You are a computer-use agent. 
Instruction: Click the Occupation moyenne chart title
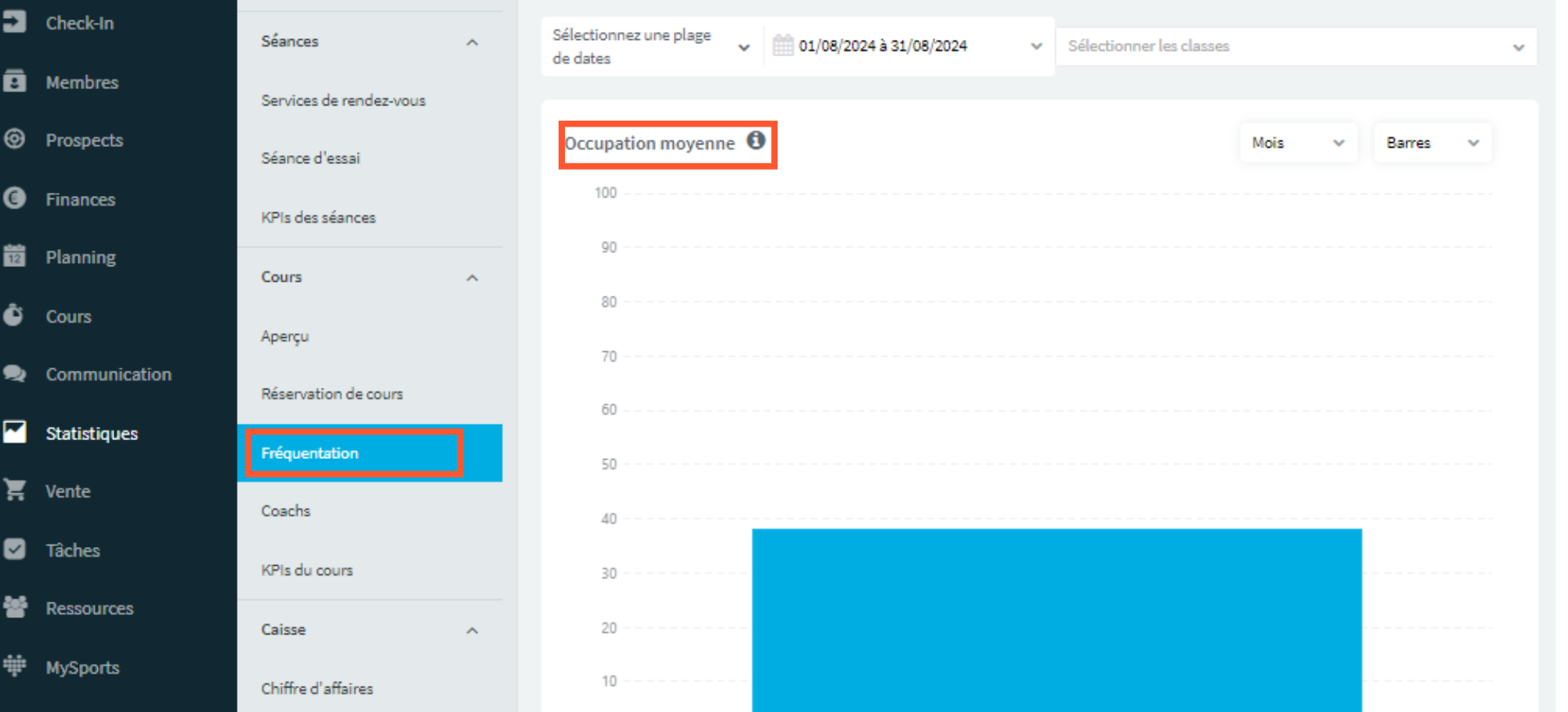pyautogui.click(x=650, y=144)
